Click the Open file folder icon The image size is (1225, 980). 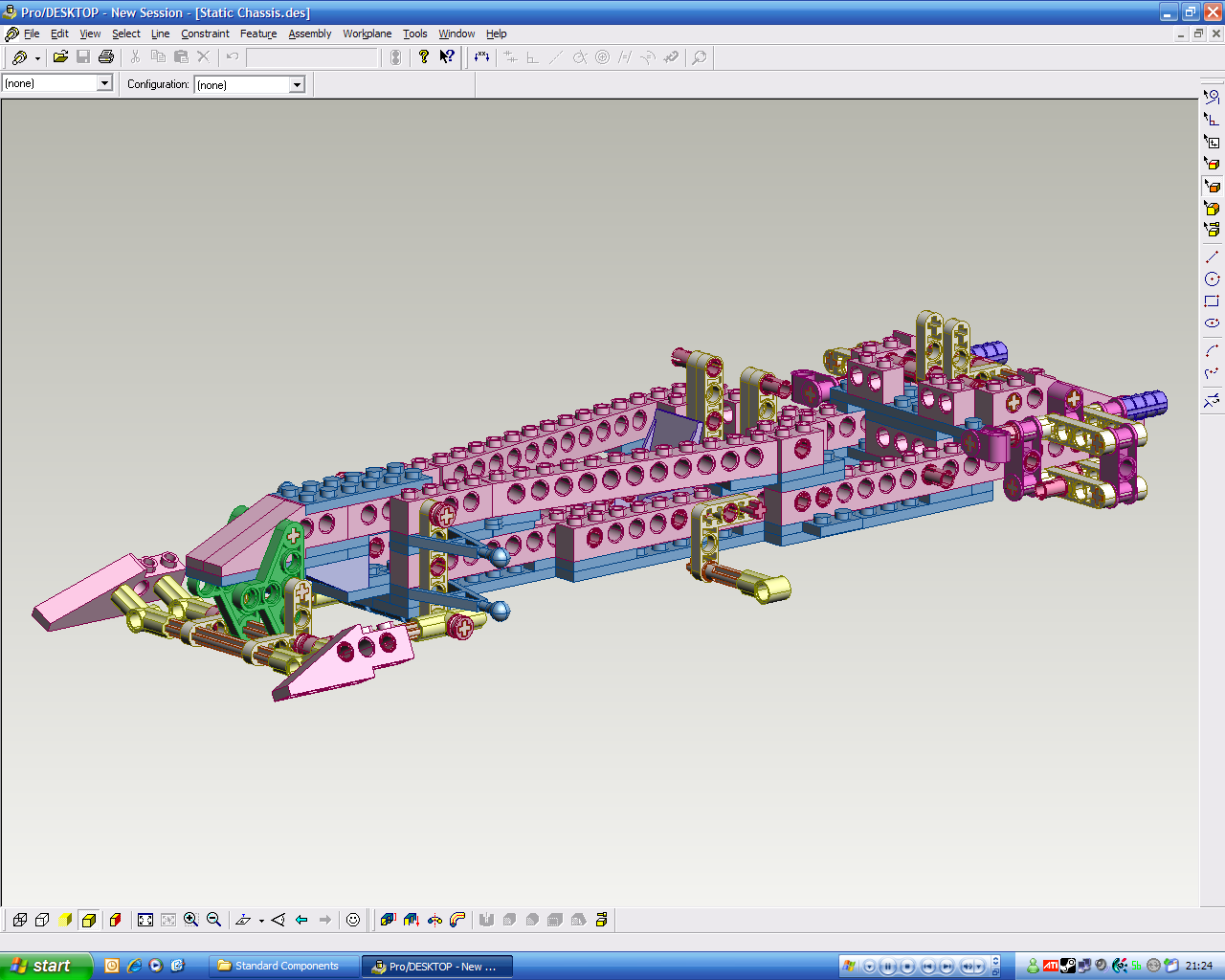[60, 57]
